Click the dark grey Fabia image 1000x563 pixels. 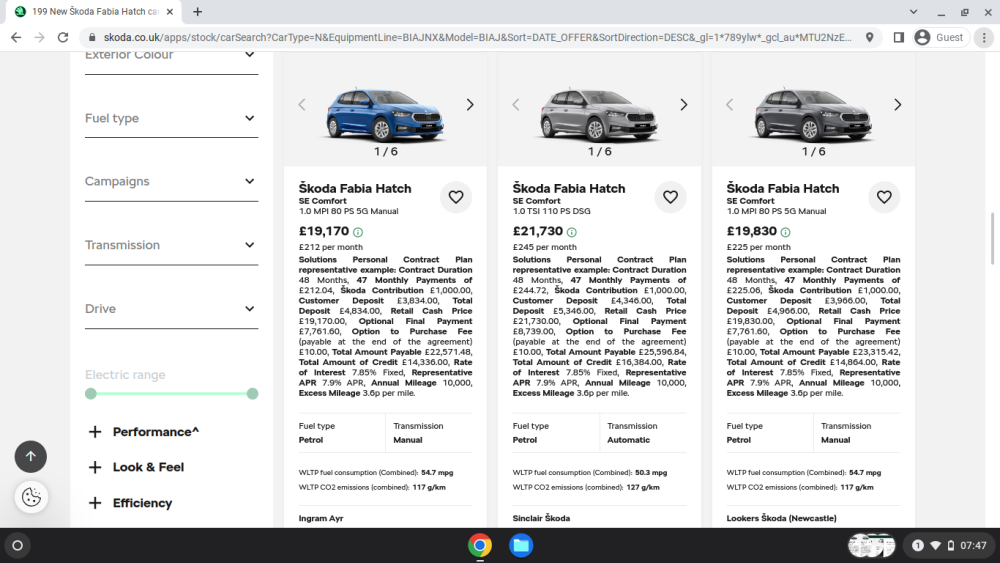tap(812, 114)
